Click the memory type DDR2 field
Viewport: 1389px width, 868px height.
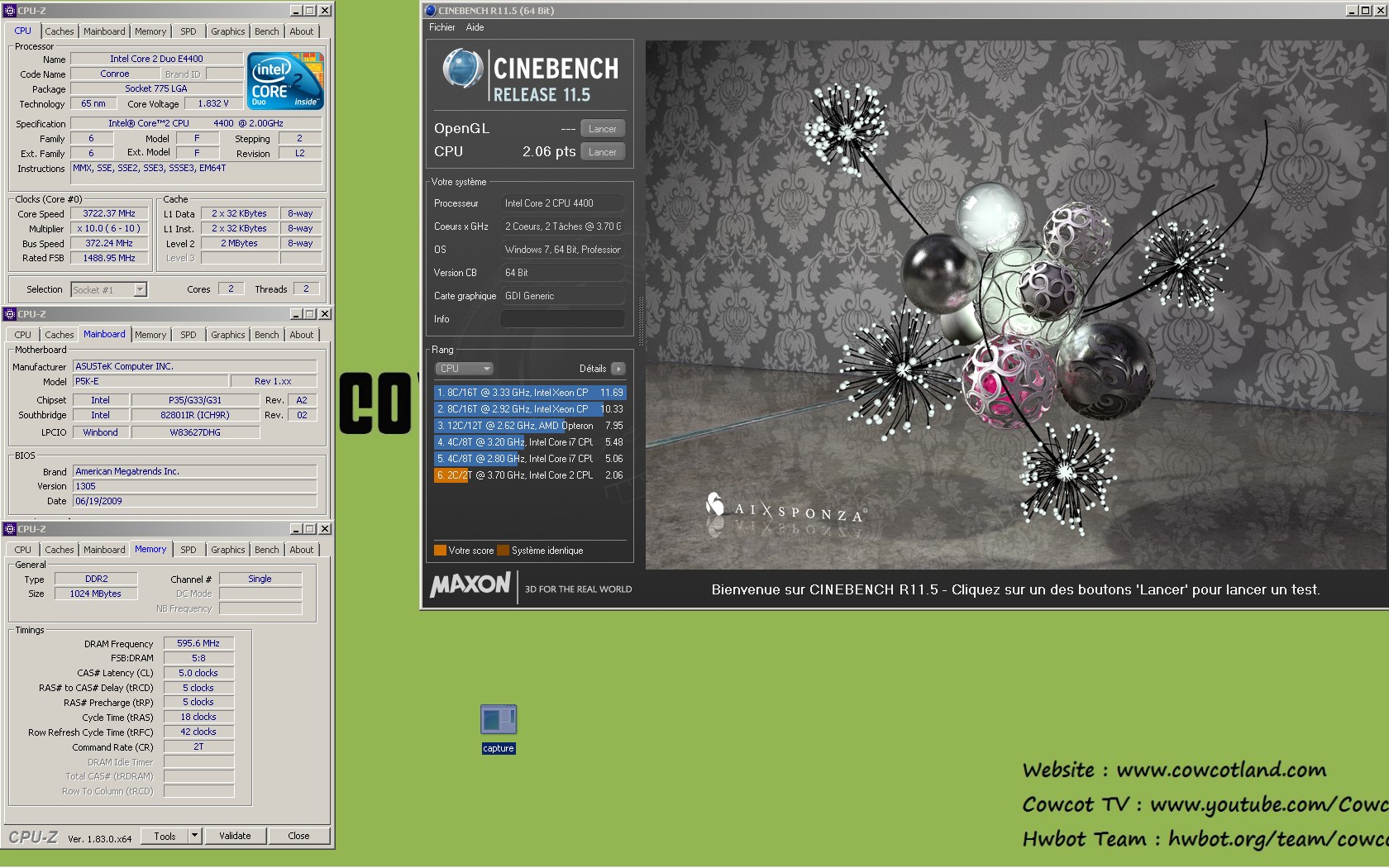(x=96, y=579)
